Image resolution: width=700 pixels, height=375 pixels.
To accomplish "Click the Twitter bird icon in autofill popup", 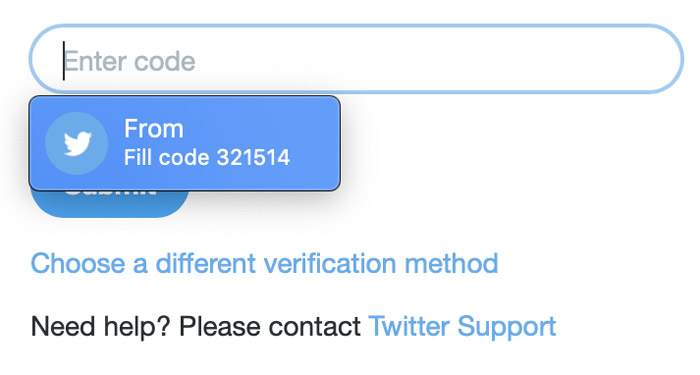I will coord(77,143).
